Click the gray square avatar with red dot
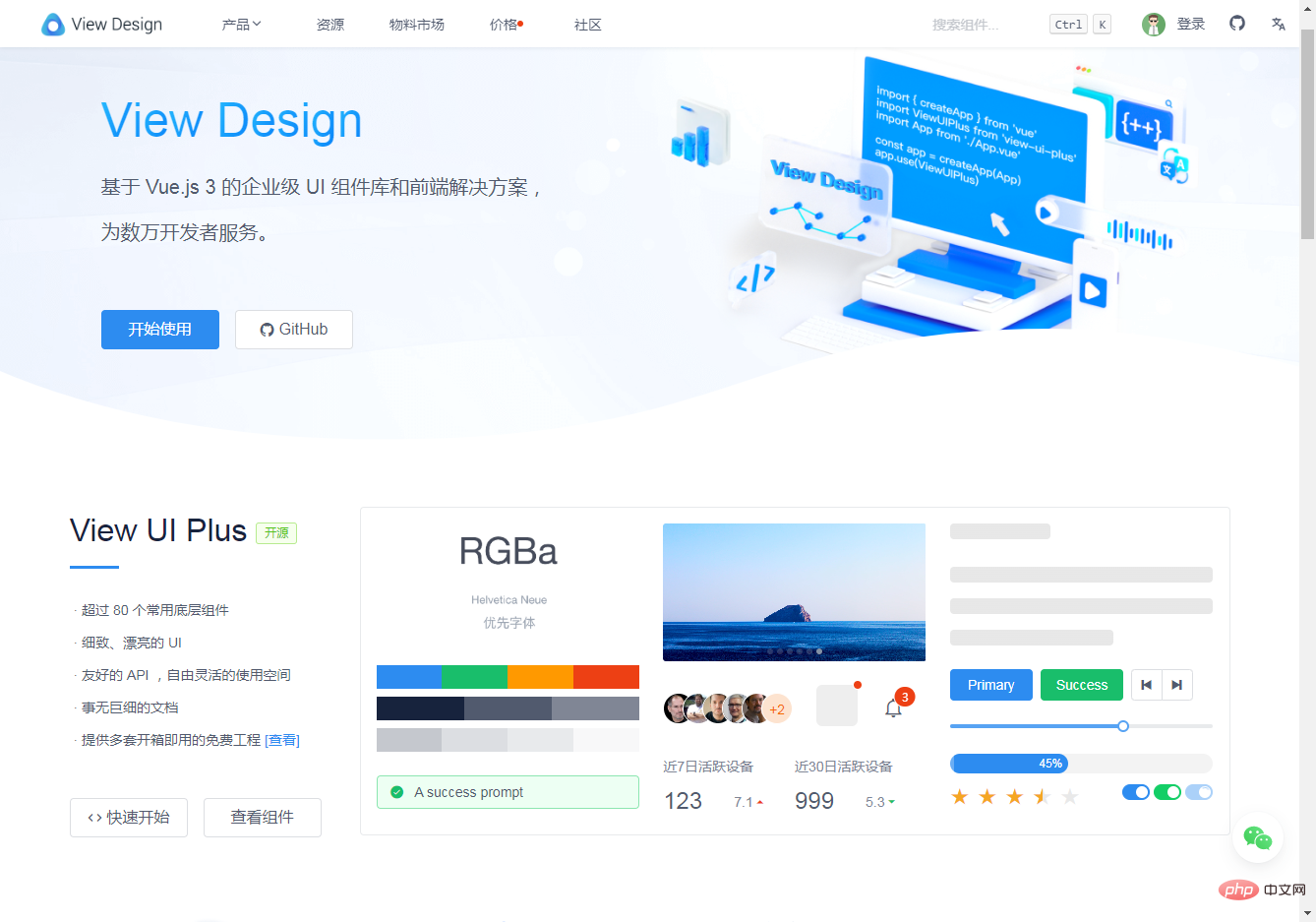1316x922 pixels. point(837,706)
